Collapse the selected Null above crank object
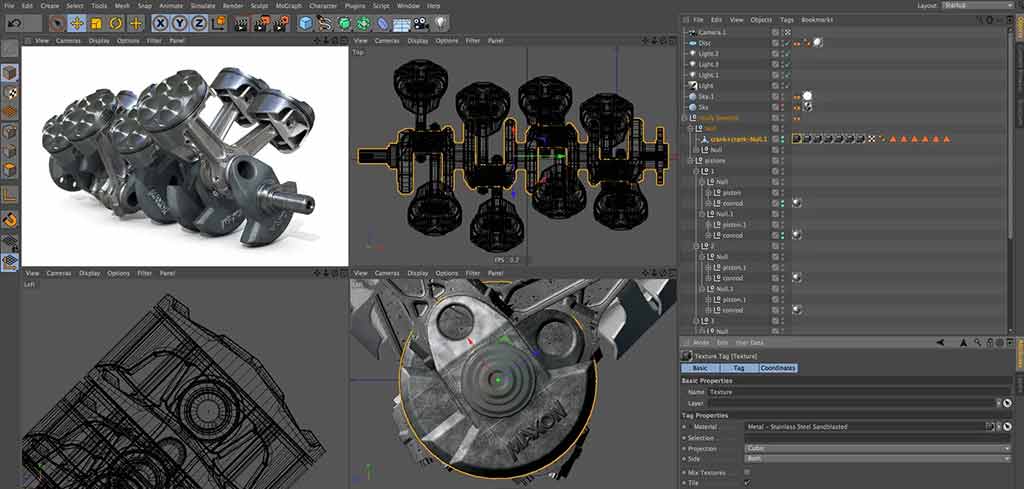This screenshot has width=1024, height=489. click(692, 129)
